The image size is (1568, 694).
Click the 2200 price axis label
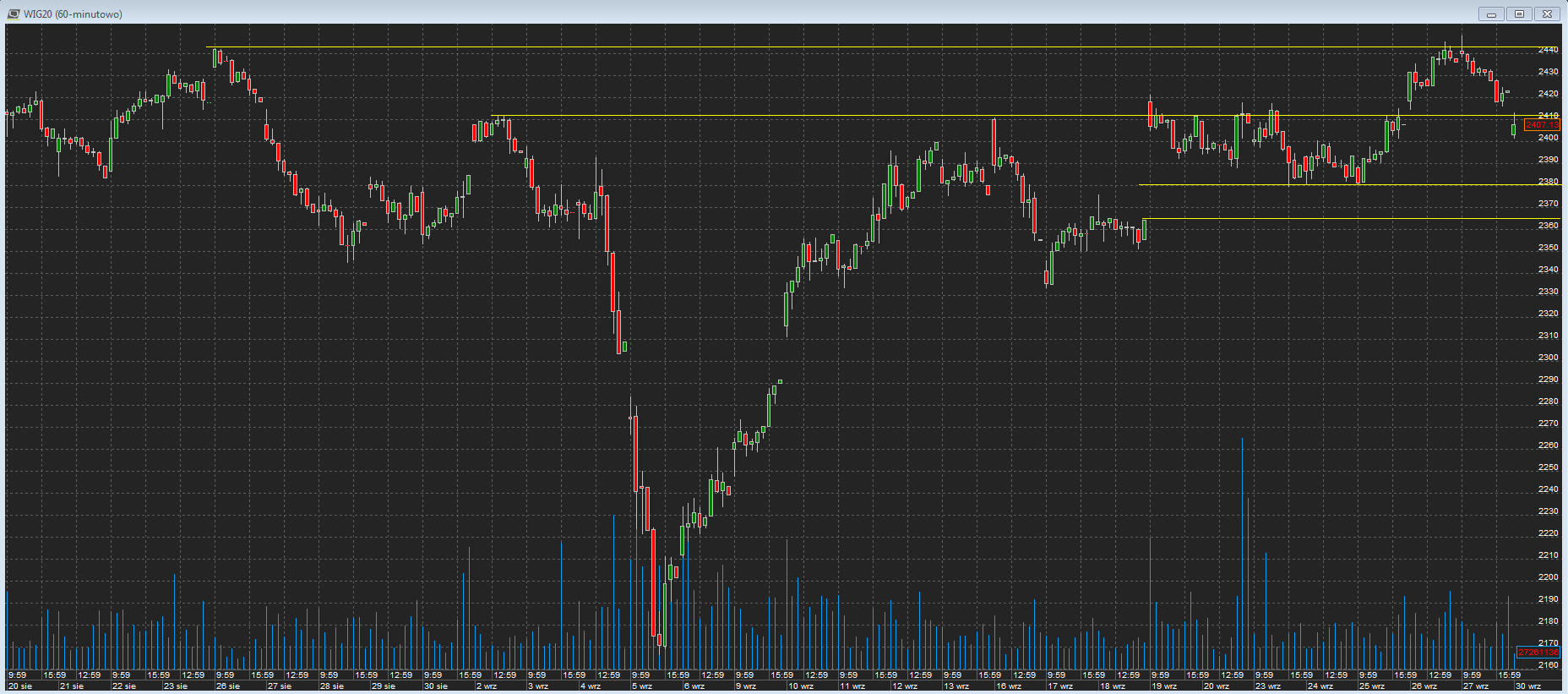pyautogui.click(x=1548, y=577)
